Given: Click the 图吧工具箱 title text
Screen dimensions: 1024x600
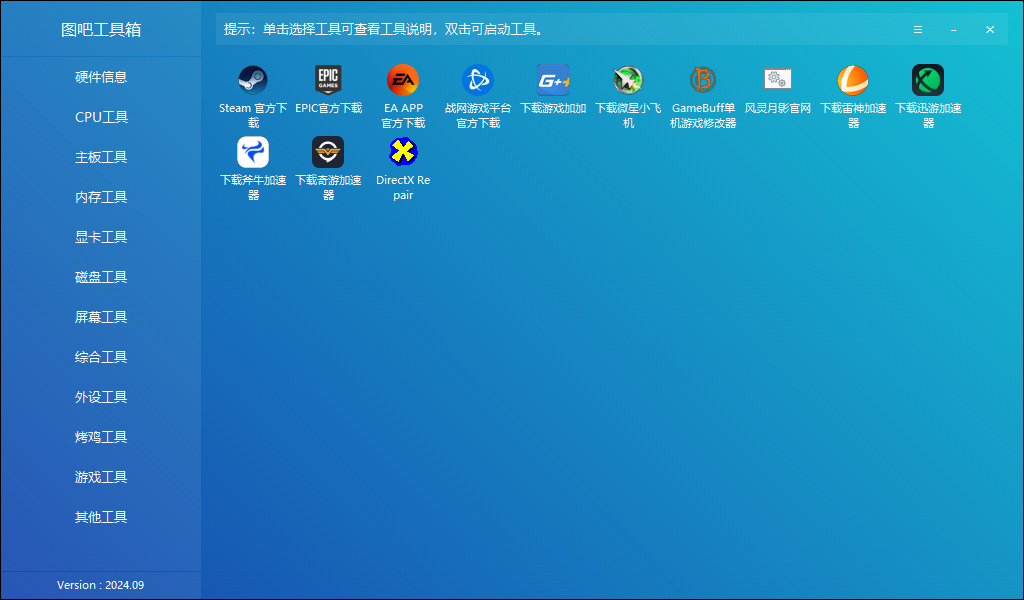Looking at the screenshot, I should click(x=101, y=29).
